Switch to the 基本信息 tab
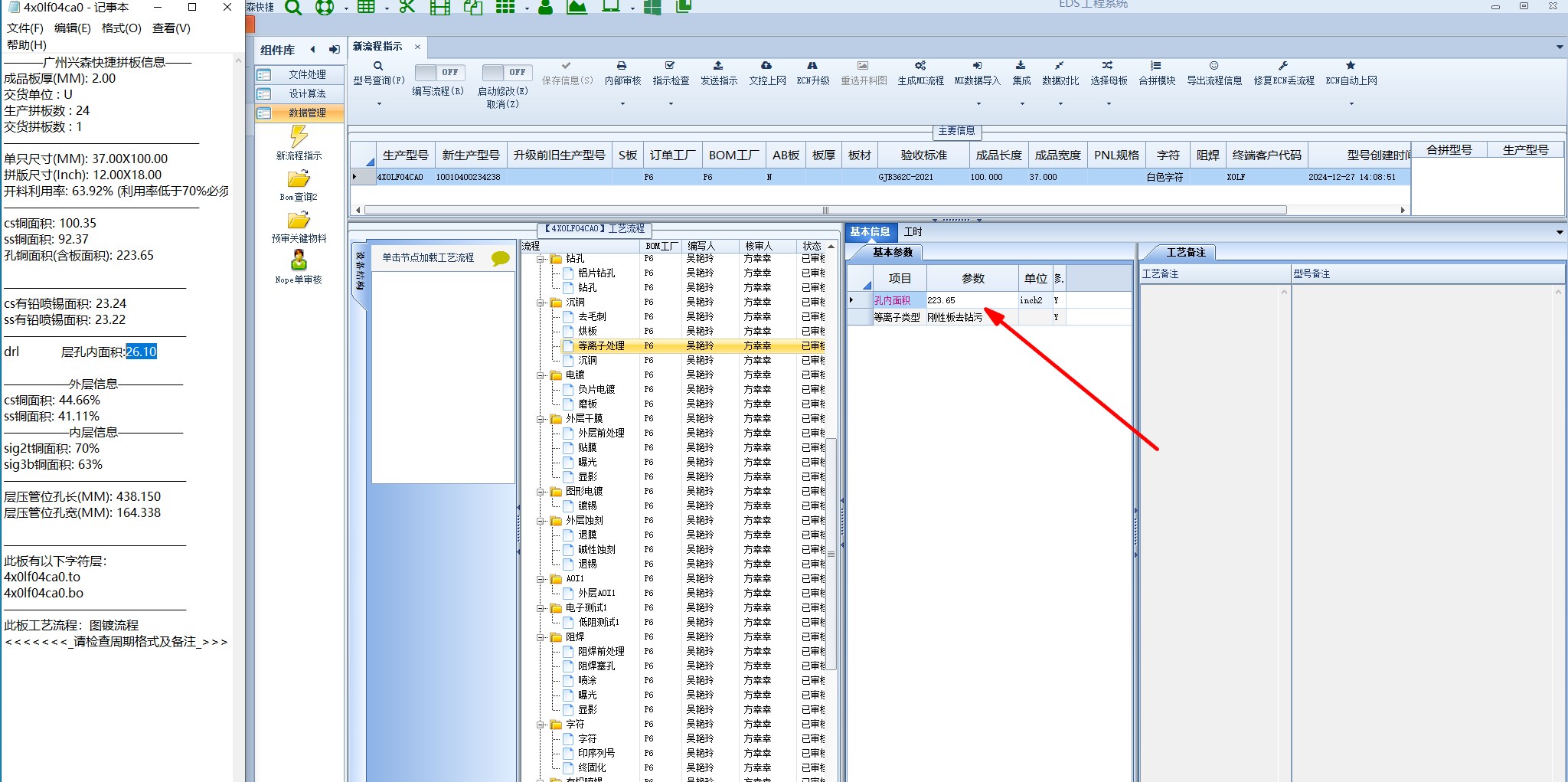This screenshot has width=1568, height=782. (x=870, y=231)
